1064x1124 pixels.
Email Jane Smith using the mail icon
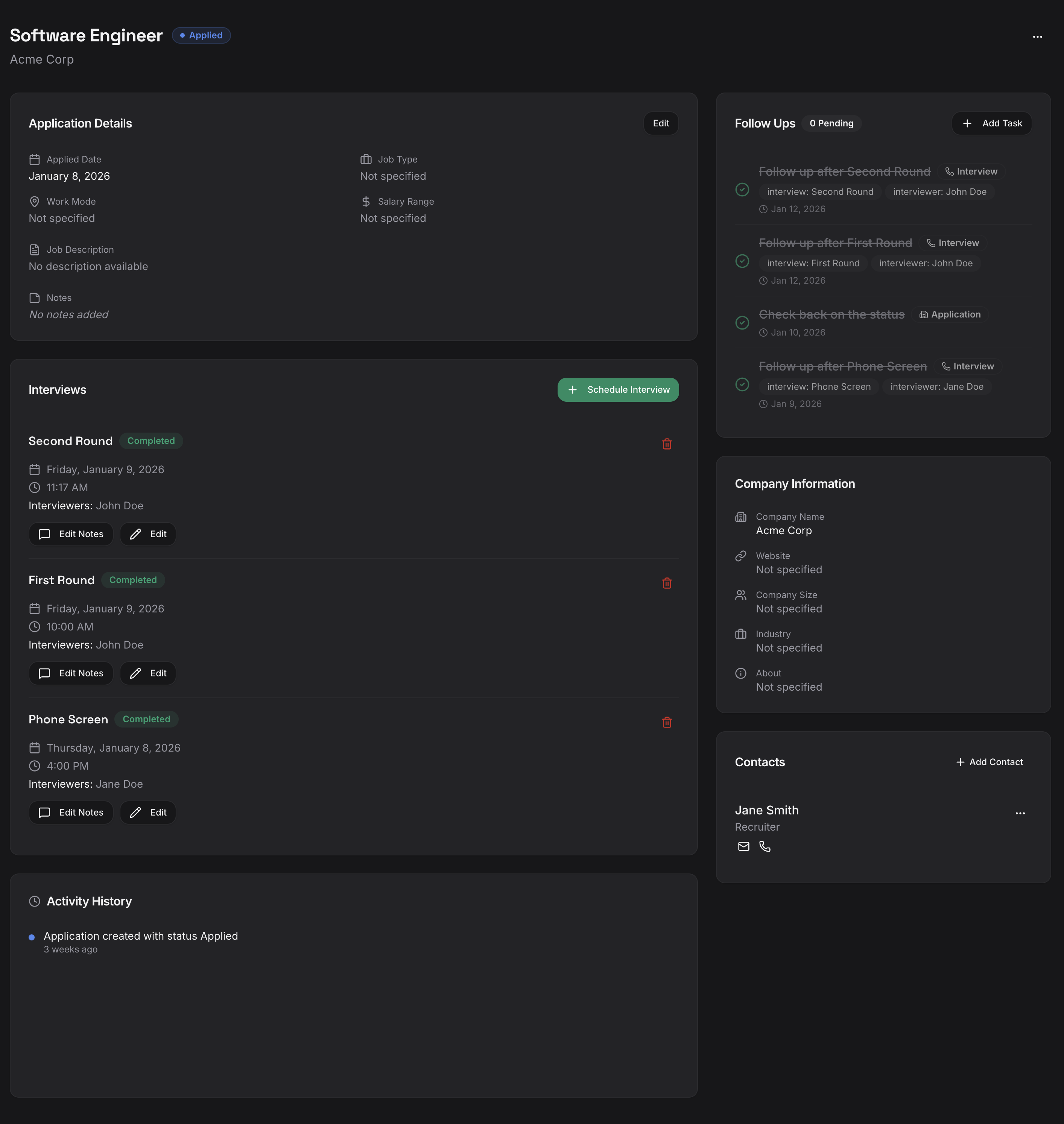(x=743, y=846)
